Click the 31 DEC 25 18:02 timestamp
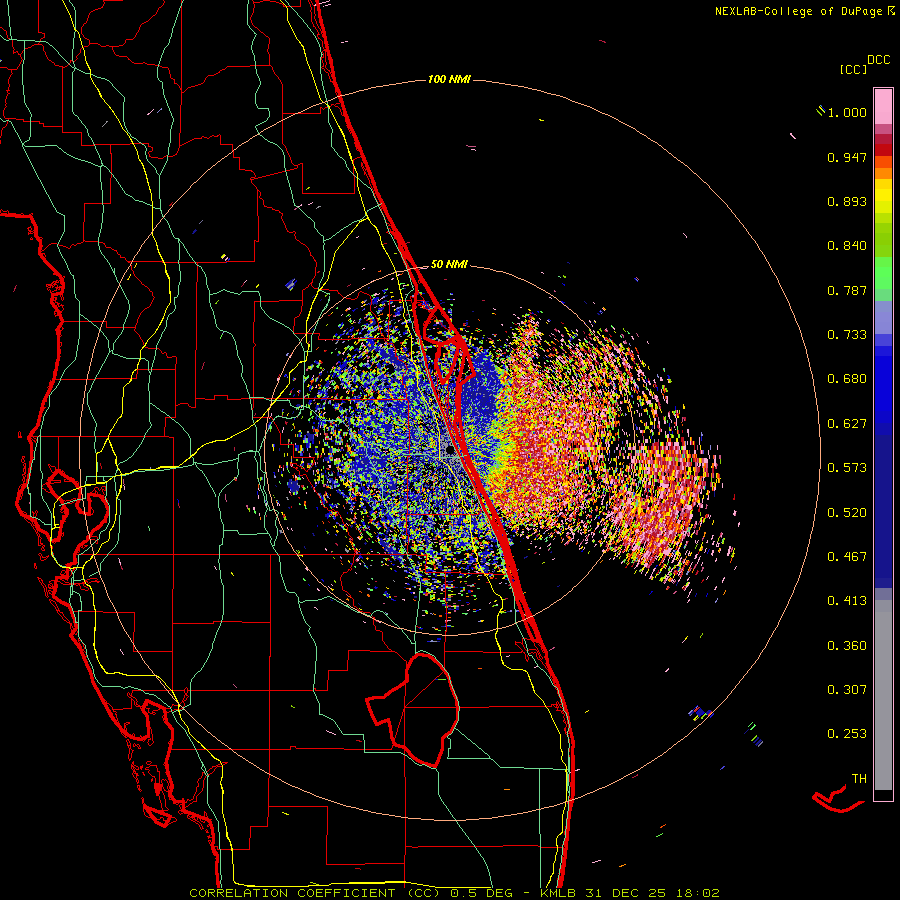The height and width of the screenshot is (900, 900). coord(653,893)
